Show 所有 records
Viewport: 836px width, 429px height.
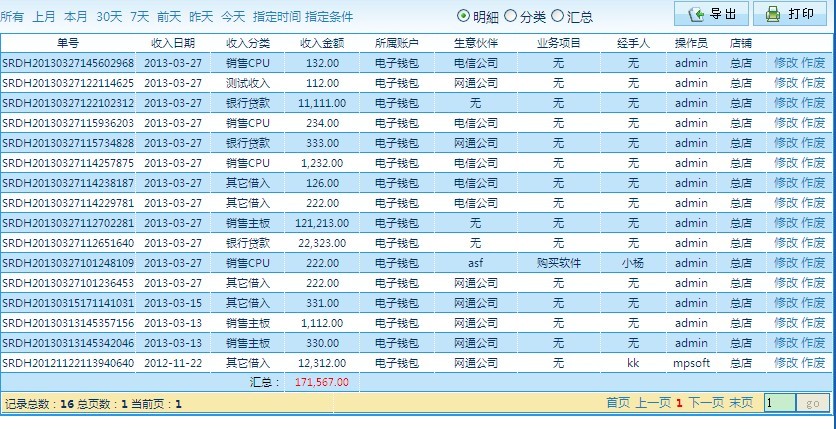(x=12, y=16)
